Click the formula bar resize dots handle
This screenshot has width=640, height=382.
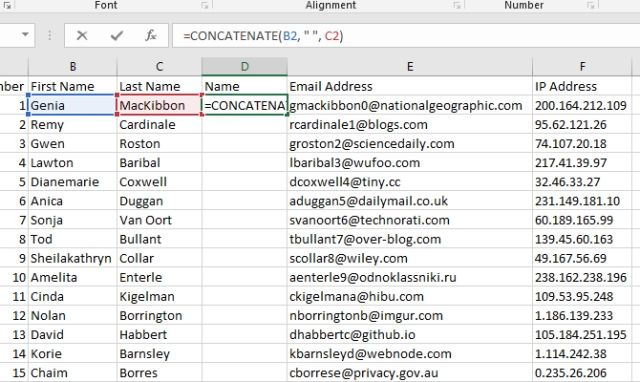[50, 36]
